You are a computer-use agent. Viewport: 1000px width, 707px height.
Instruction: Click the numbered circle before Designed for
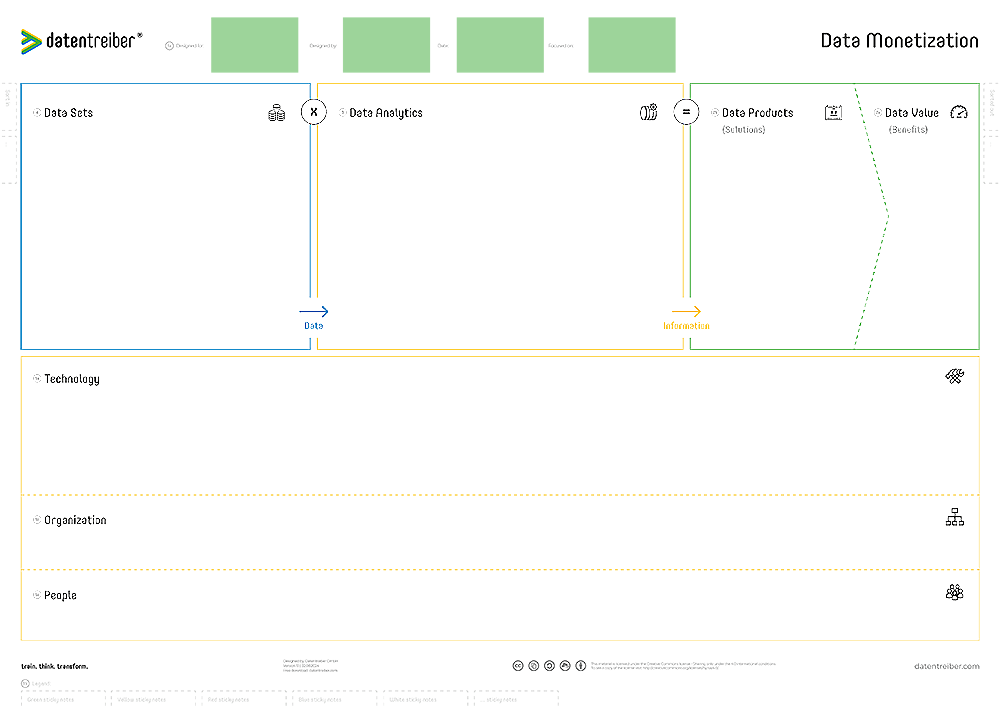(x=169, y=46)
